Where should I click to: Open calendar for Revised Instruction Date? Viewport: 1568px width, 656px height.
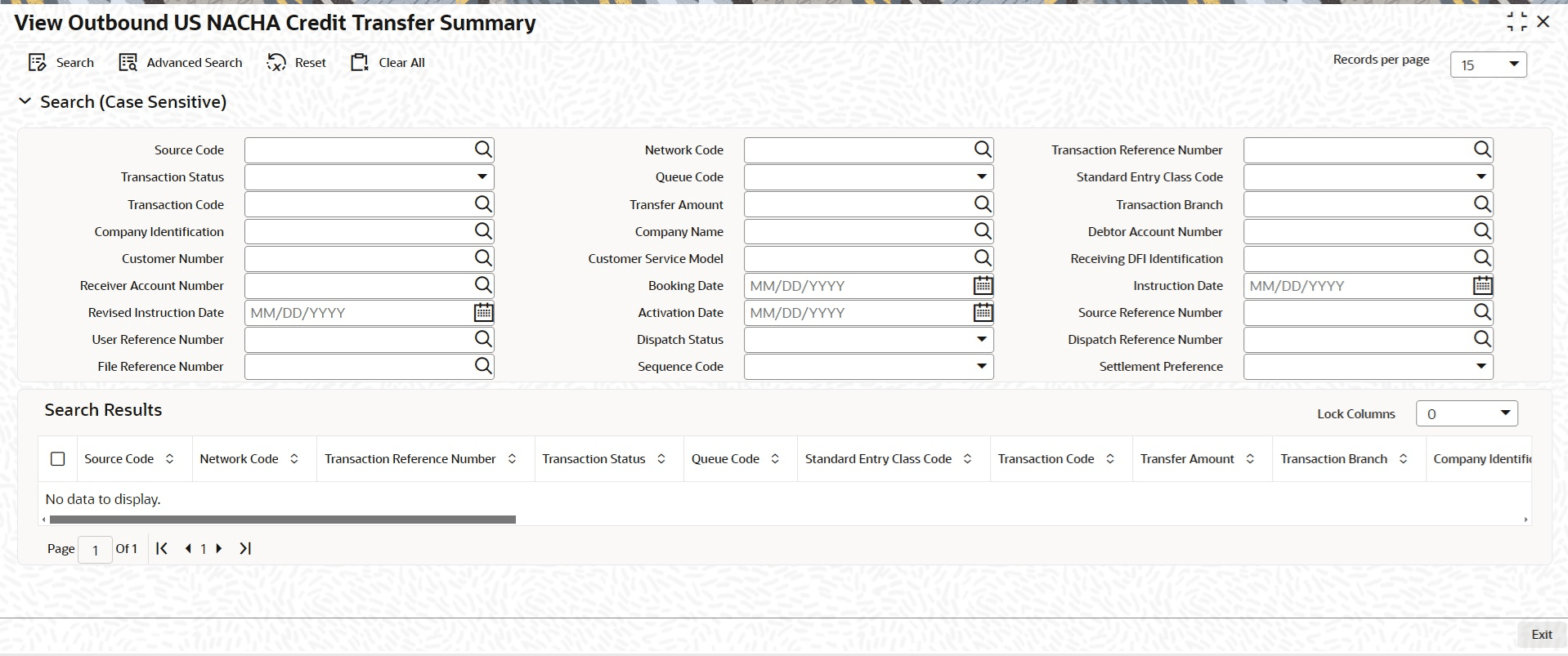[x=483, y=312]
